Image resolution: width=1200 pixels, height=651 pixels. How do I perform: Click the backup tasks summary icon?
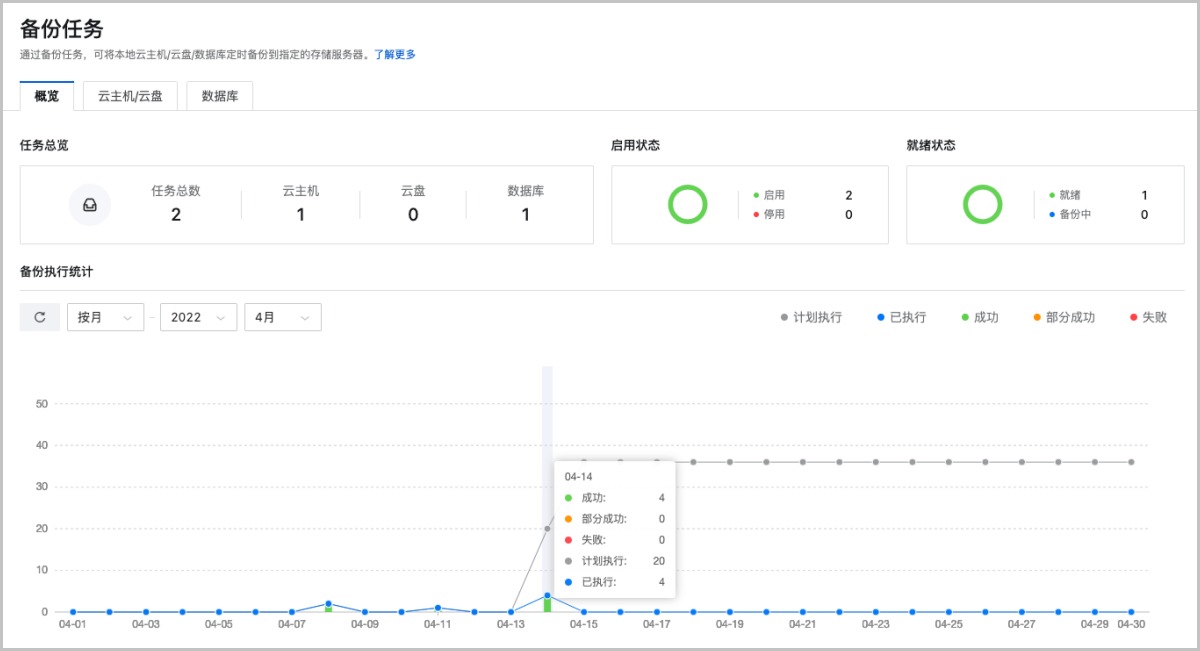[x=90, y=204]
